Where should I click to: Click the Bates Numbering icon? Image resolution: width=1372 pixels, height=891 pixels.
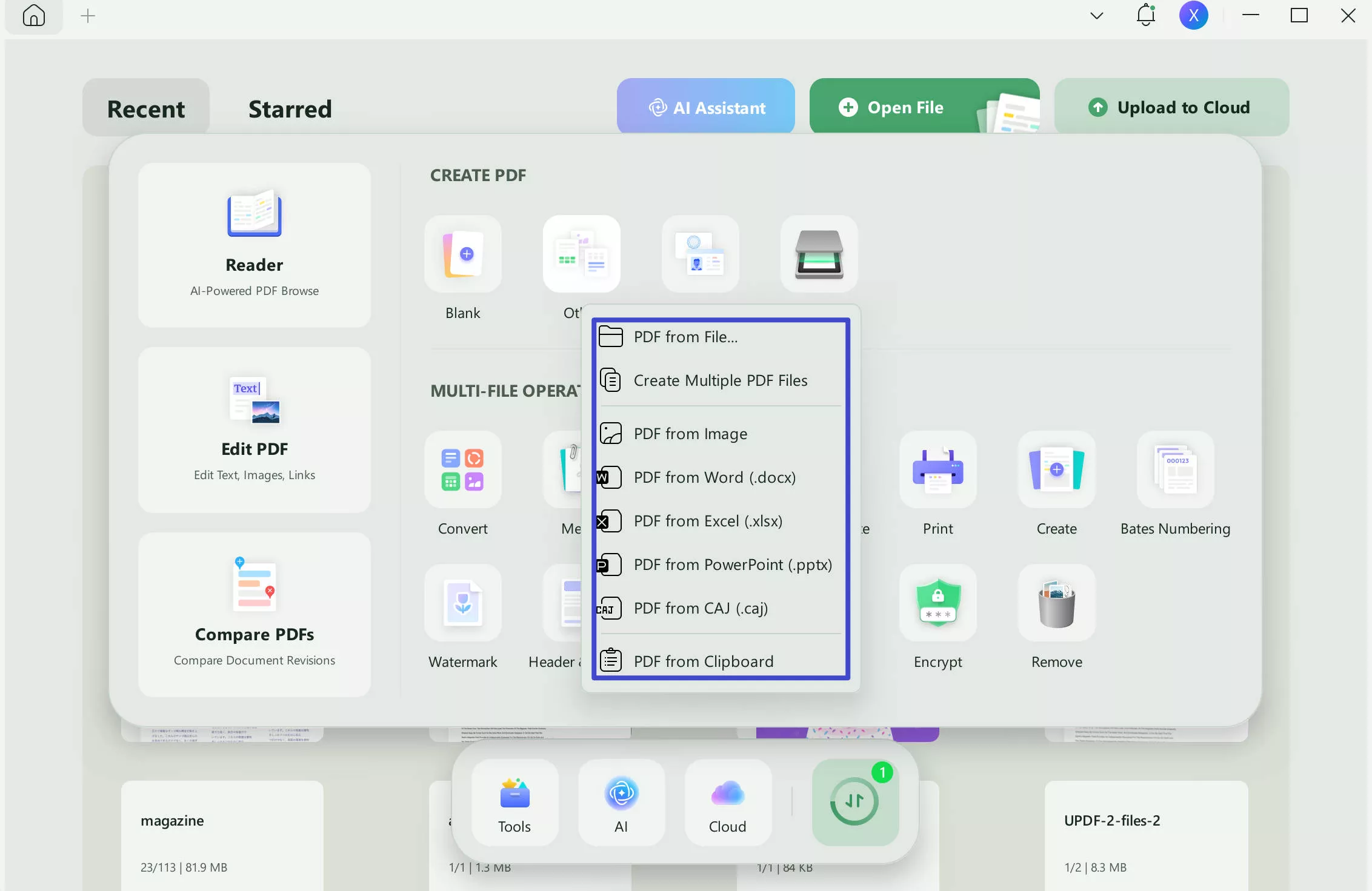coord(1175,469)
